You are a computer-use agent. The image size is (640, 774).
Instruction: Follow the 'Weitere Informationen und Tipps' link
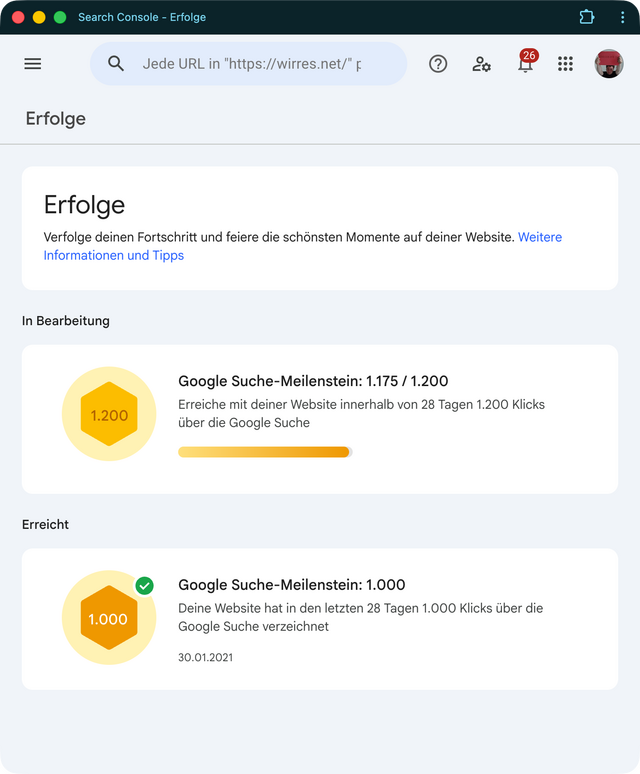(x=302, y=246)
